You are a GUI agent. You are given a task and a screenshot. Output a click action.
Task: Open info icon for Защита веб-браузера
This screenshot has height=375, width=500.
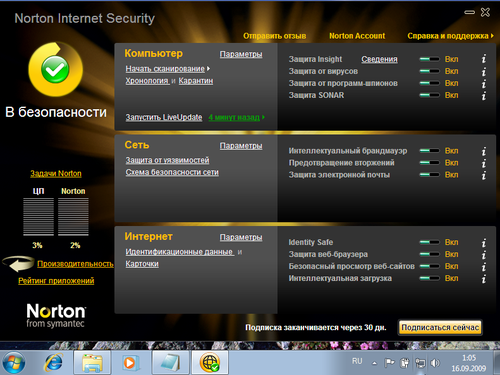[484, 254]
